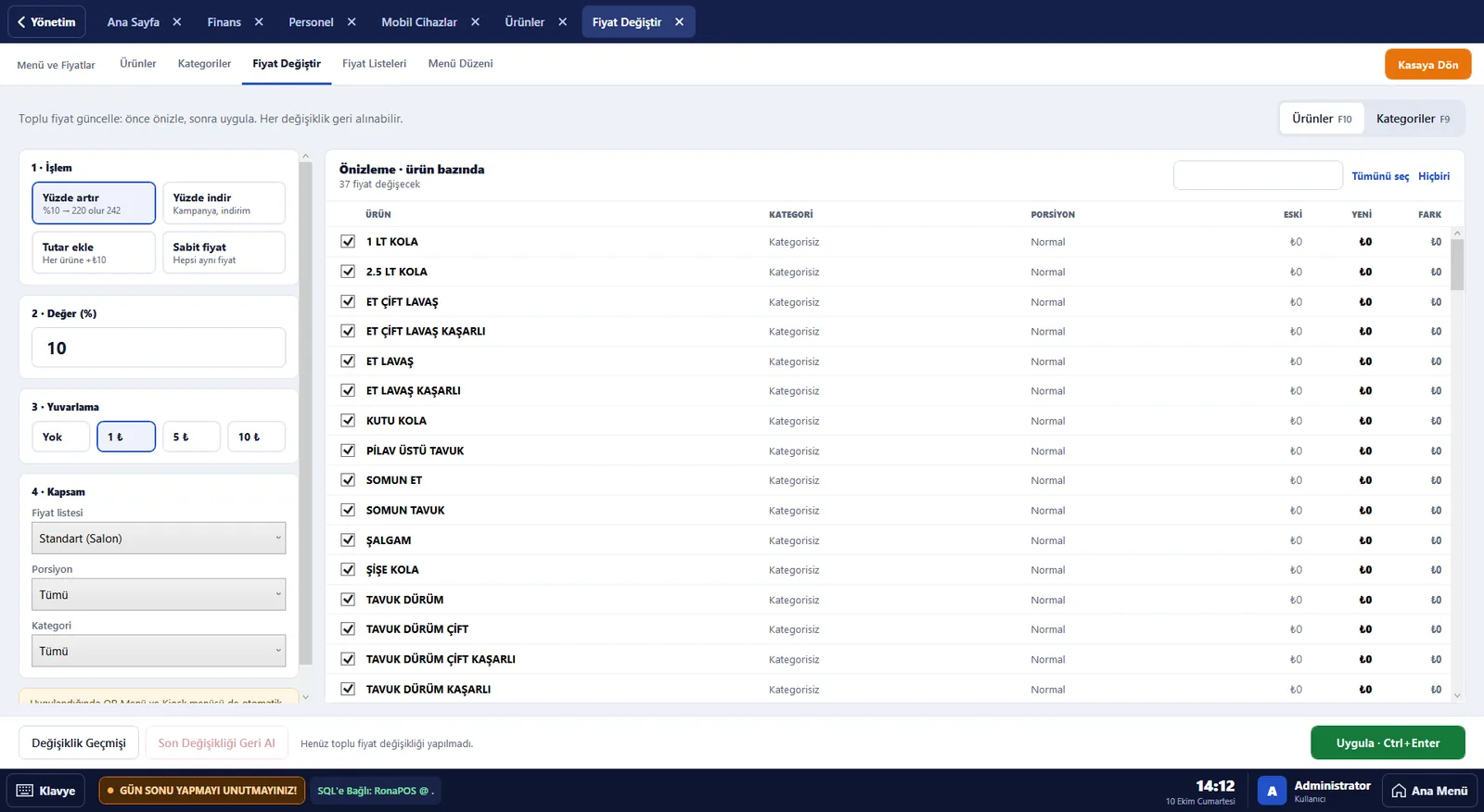This screenshot has width=1484, height=812.
Task: Uncheck the ET LAVAŞ checkbox
Action: 348,361
